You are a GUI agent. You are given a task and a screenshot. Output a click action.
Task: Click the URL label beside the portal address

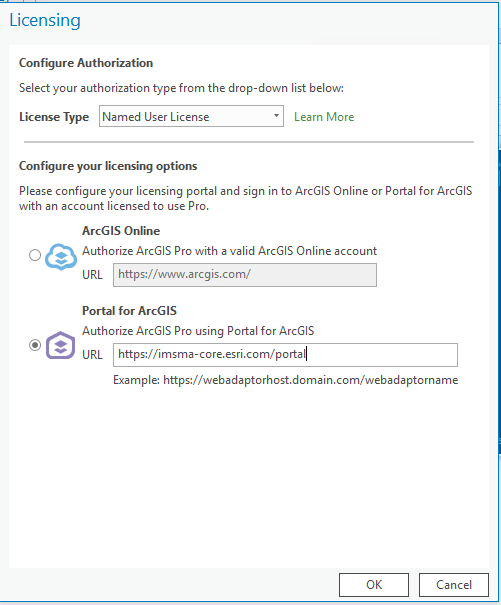[x=92, y=355]
